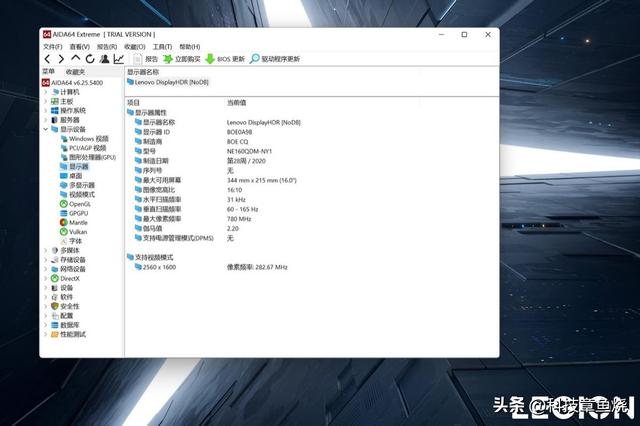Open the 文件(F) menu
The image size is (640, 426).
click(53, 47)
